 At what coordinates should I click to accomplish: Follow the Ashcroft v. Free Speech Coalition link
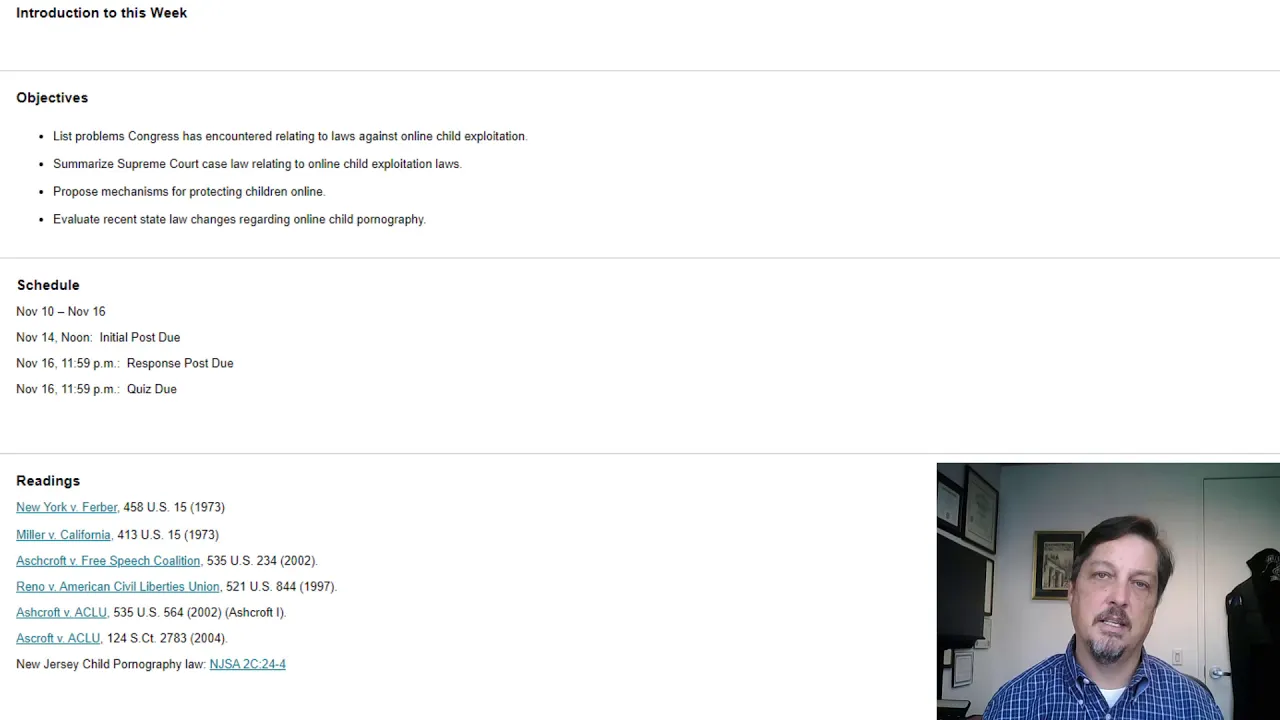(109, 561)
